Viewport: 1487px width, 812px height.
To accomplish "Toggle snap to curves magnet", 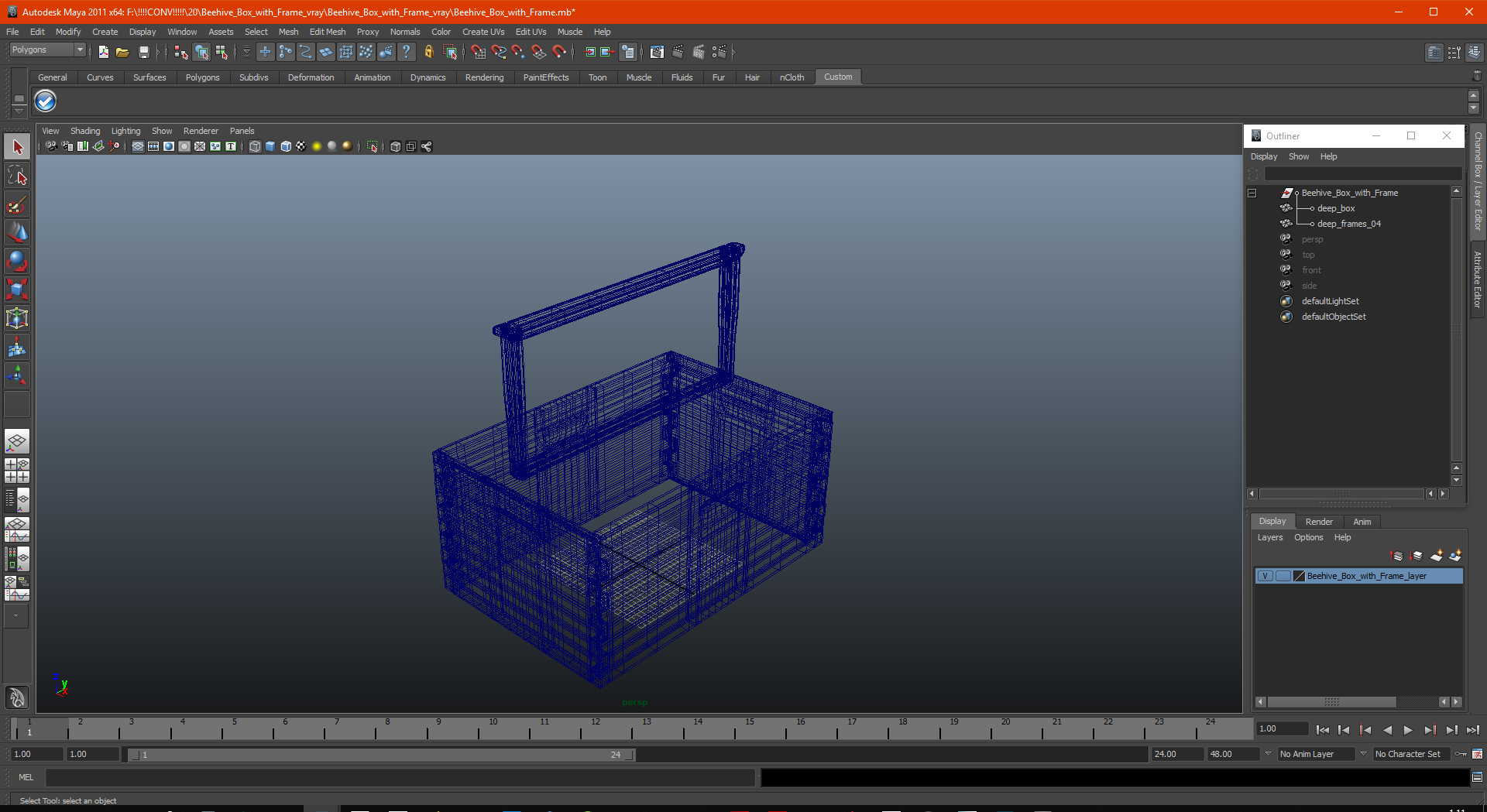I will point(498,52).
